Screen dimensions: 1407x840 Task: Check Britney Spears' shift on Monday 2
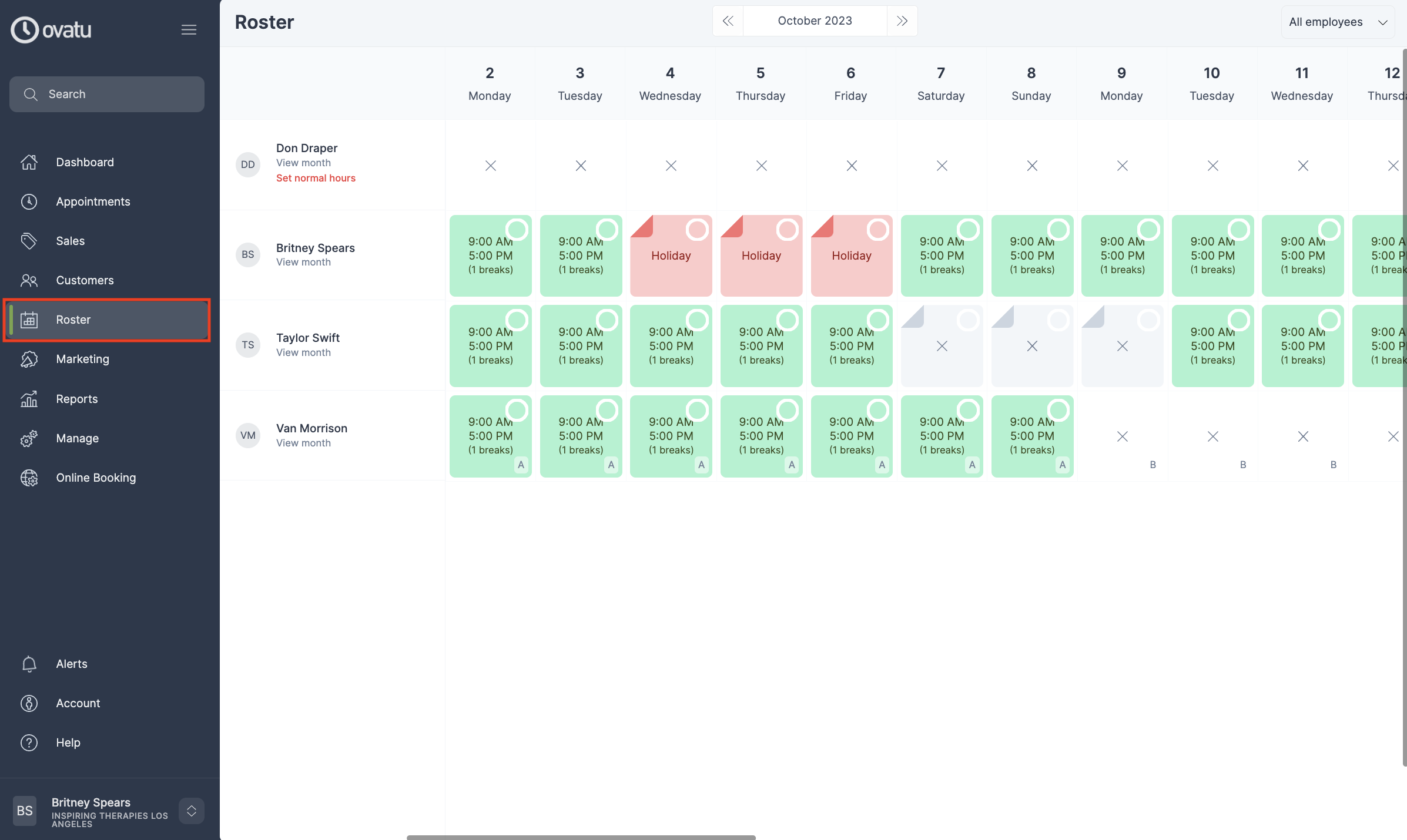tap(491, 256)
